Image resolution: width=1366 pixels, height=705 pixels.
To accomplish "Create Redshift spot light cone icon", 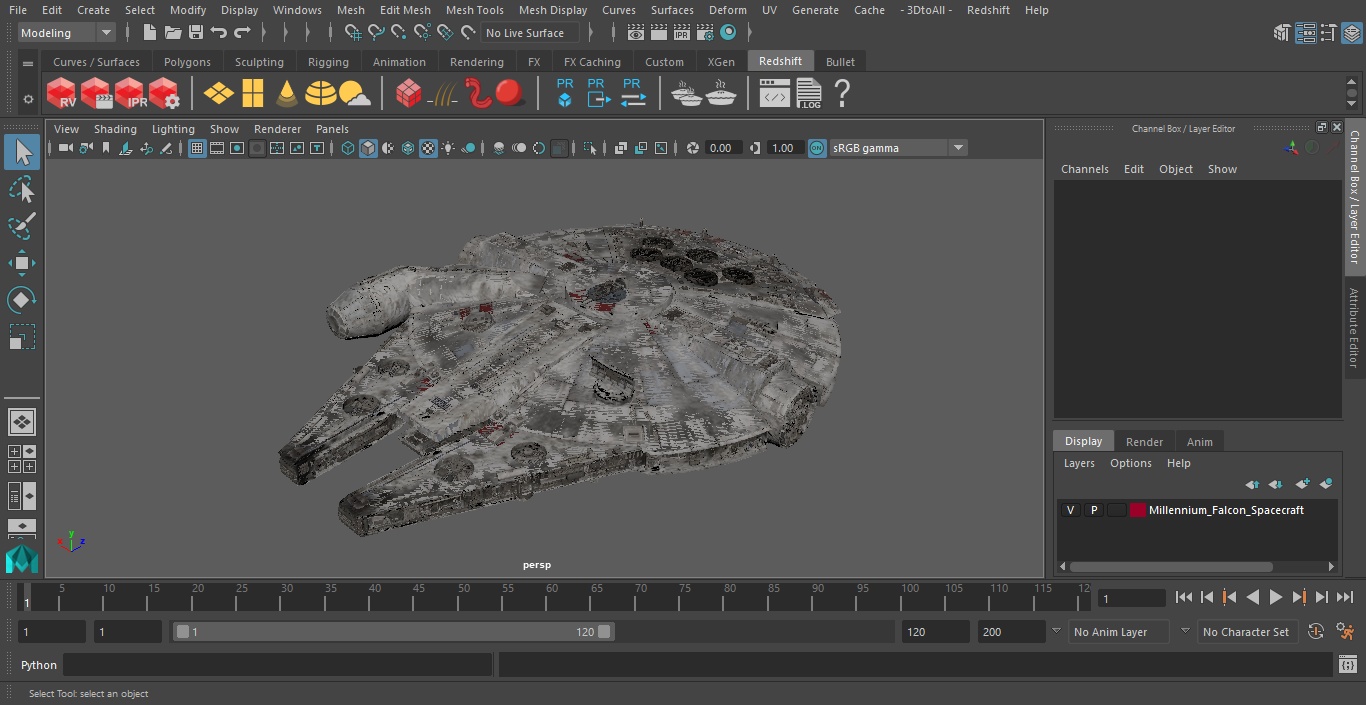I will pos(287,93).
